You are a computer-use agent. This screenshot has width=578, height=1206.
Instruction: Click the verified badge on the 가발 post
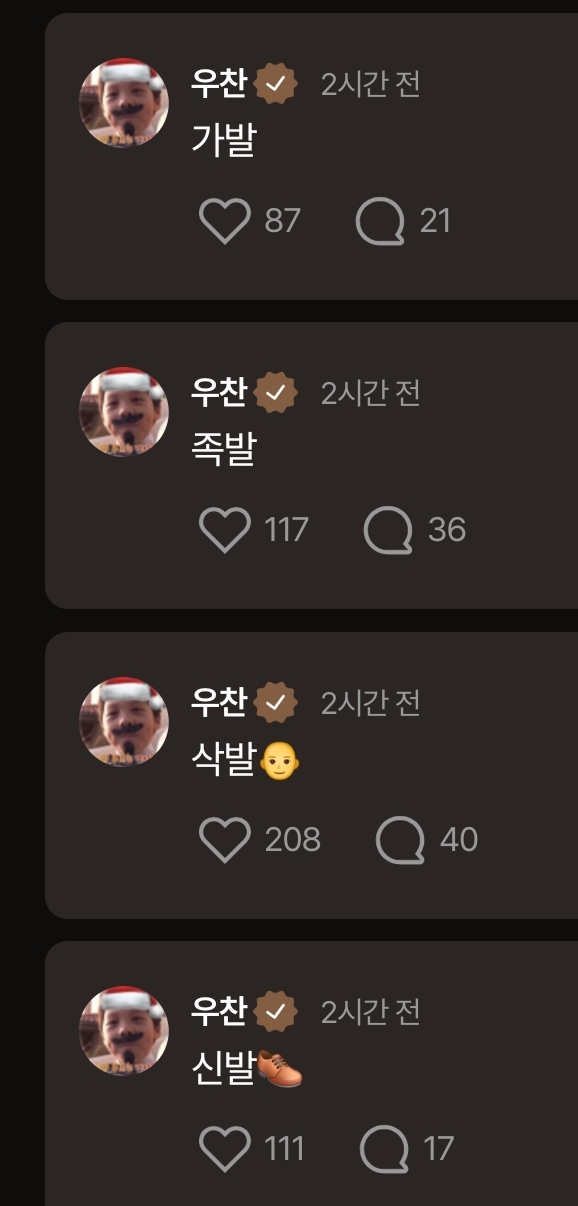(276, 84)
